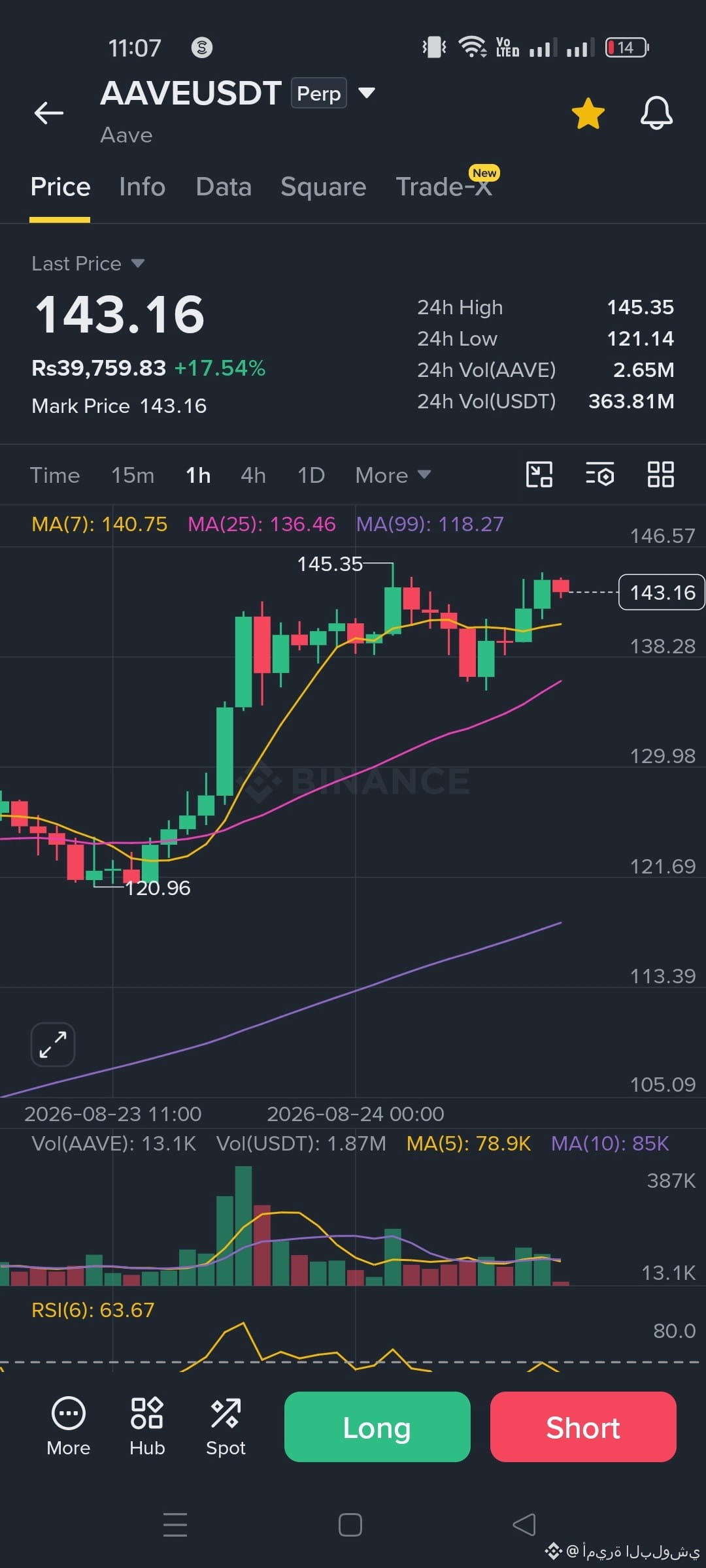
Task: Tap the Wi-Fi status icon
Action: coord(472,47)
